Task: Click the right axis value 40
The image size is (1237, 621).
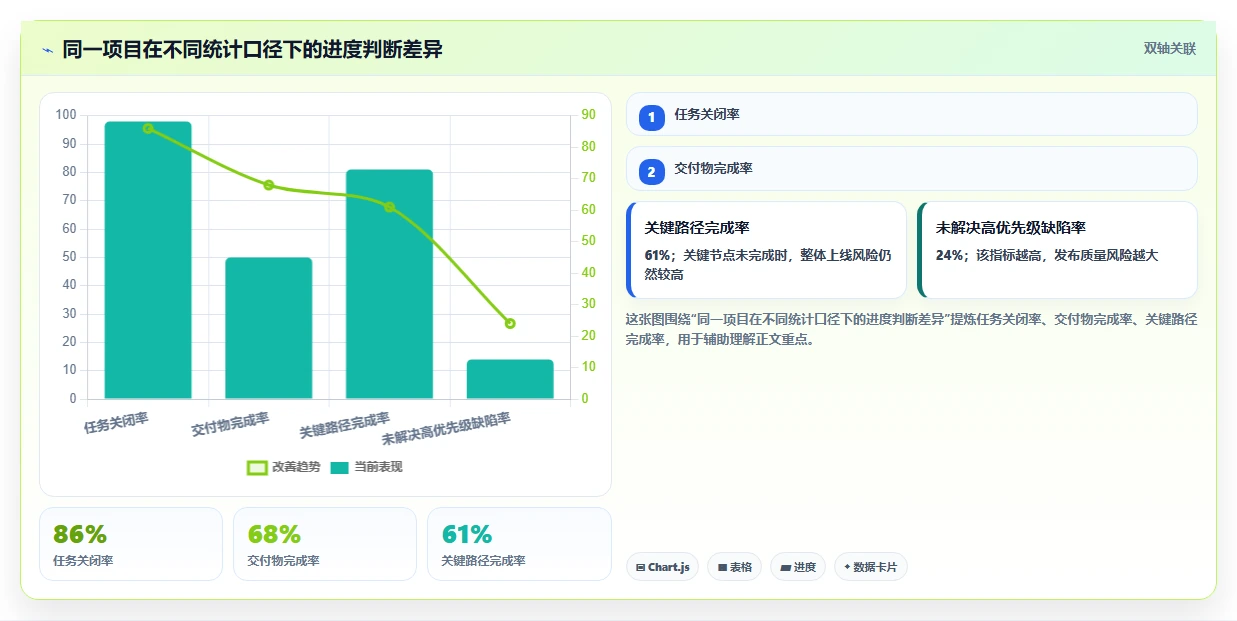Action: pyautogui.click(x=588, y=272)
